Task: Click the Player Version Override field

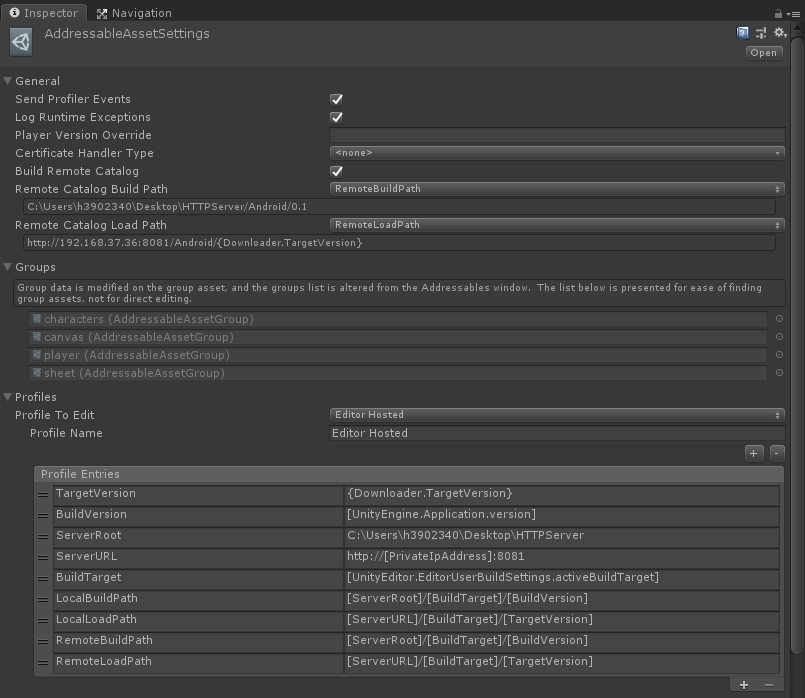Action: (x=557, y=135)
